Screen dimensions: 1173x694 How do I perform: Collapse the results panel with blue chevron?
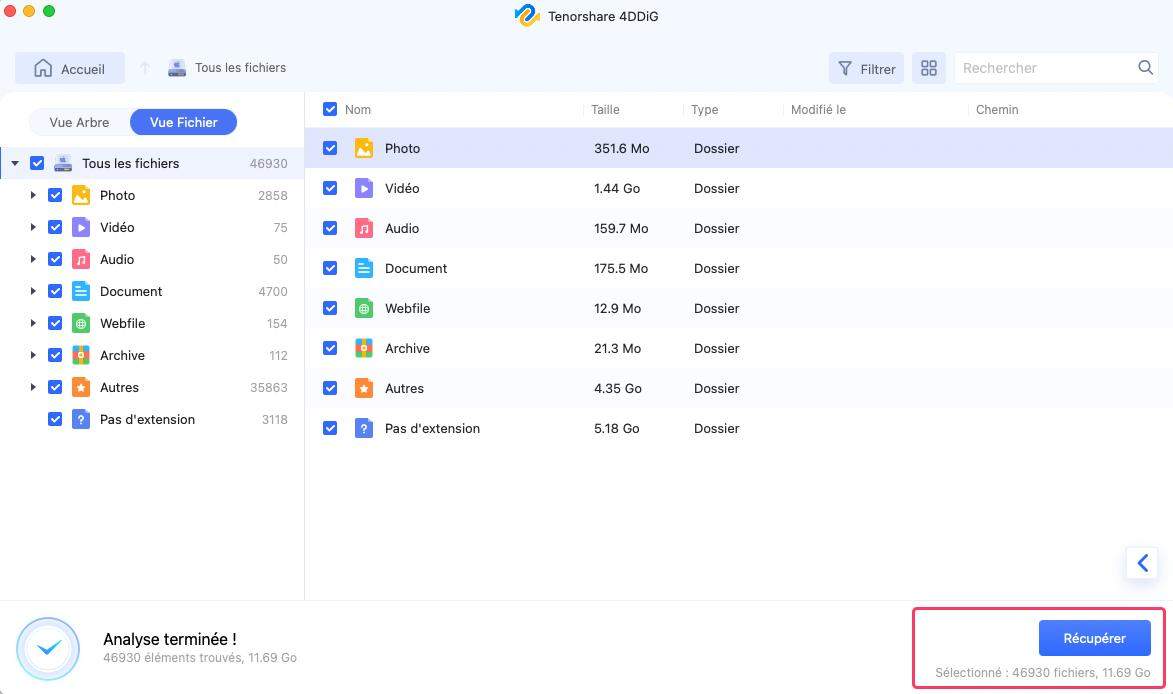(x=1142, y=562)
